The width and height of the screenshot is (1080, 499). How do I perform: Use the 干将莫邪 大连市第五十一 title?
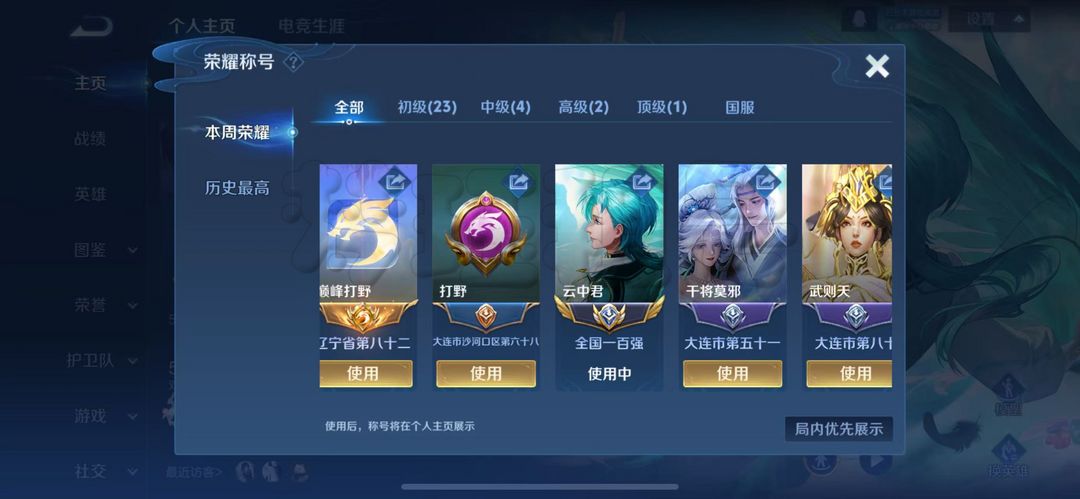pos(732,374)
